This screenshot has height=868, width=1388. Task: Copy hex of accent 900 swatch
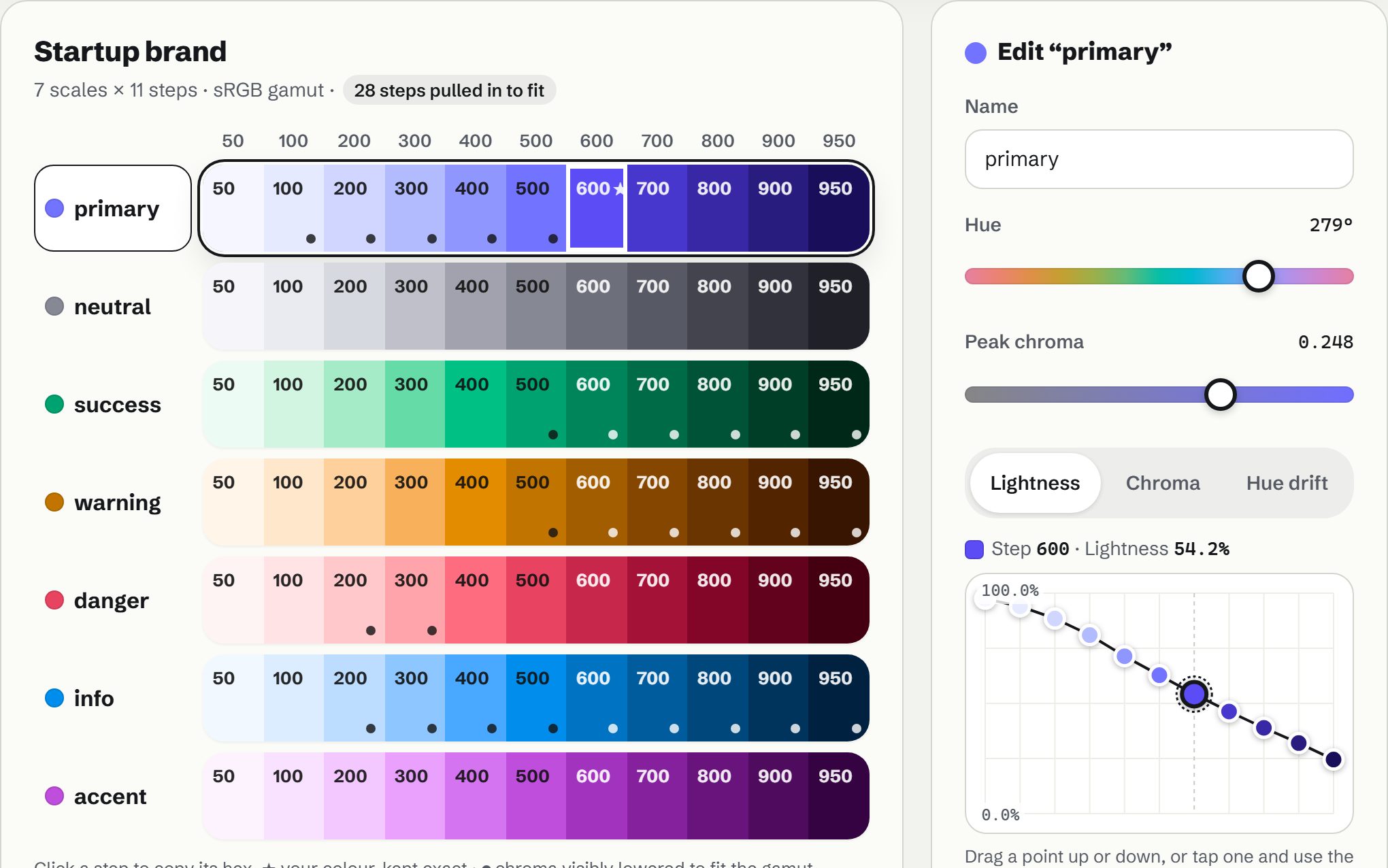pos(778,796)
